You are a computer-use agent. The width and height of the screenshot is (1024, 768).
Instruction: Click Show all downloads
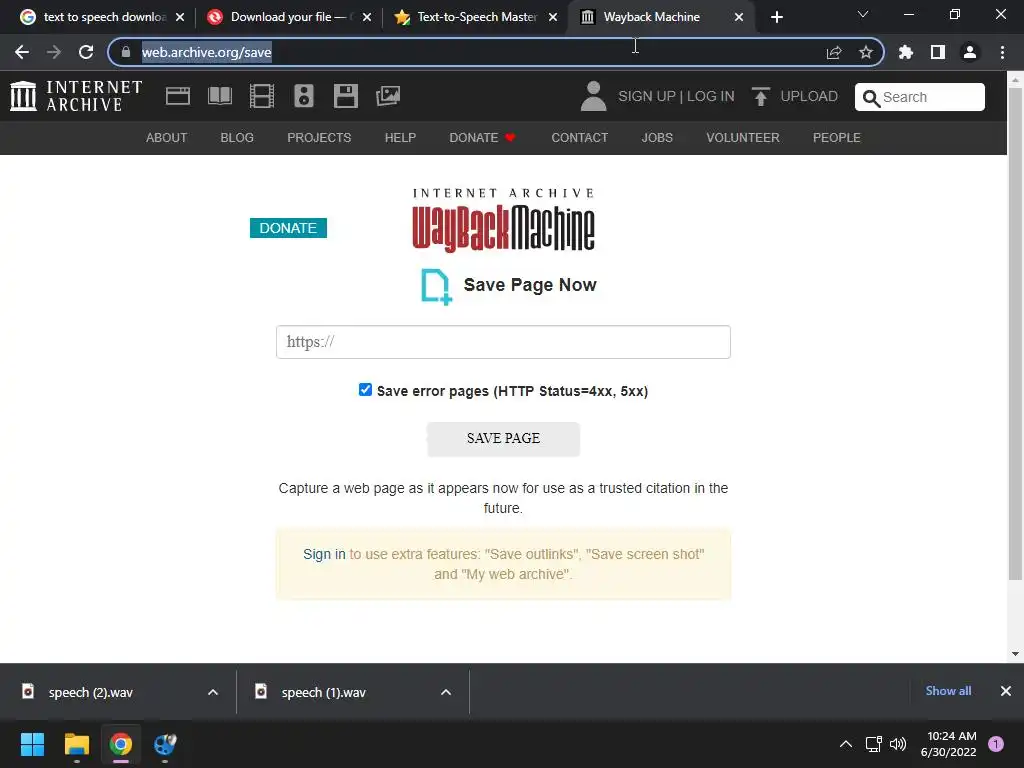tap(948, 691)
